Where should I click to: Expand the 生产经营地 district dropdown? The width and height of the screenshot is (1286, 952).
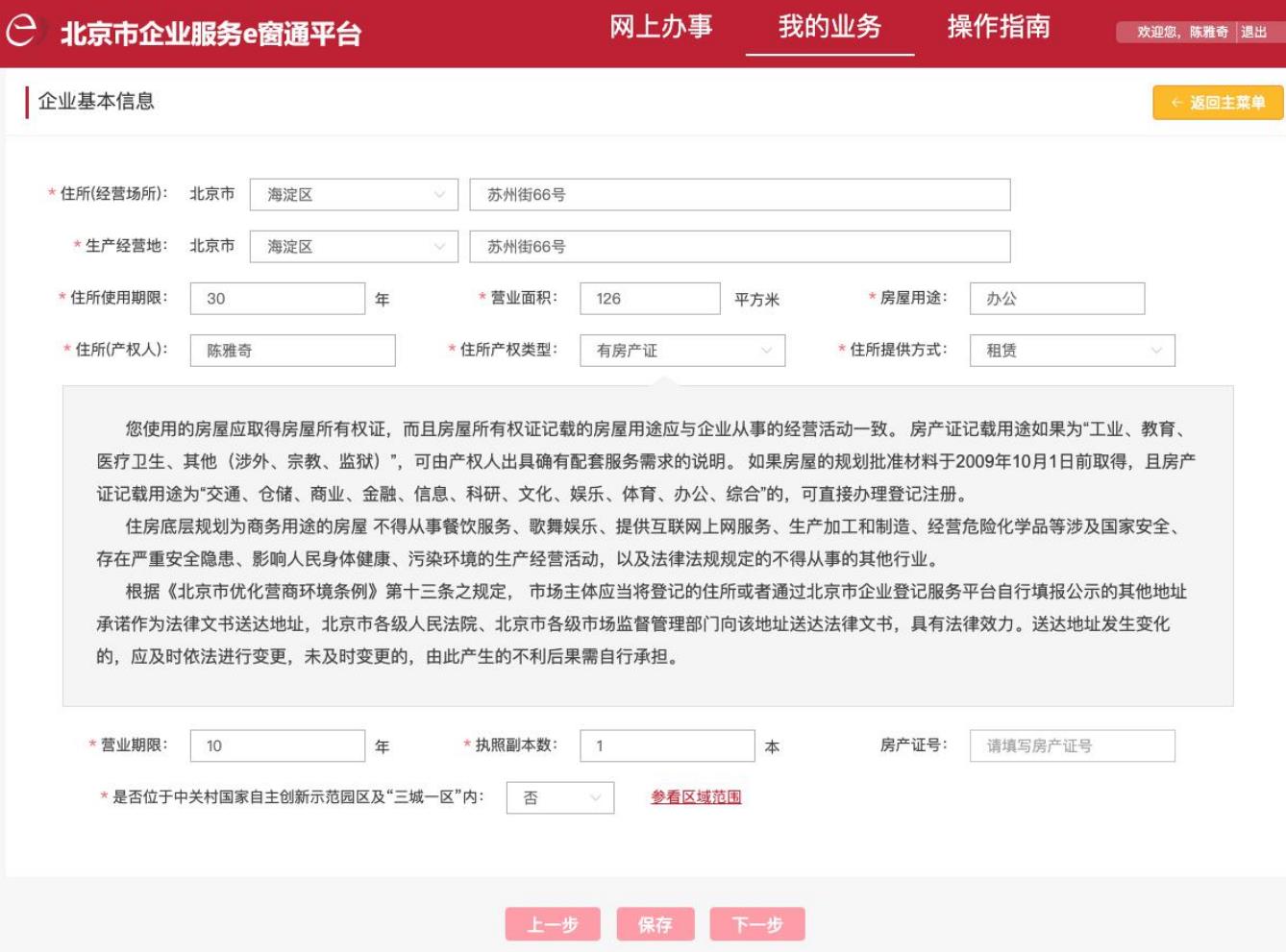pyautogui.click(x=354, y=247)
